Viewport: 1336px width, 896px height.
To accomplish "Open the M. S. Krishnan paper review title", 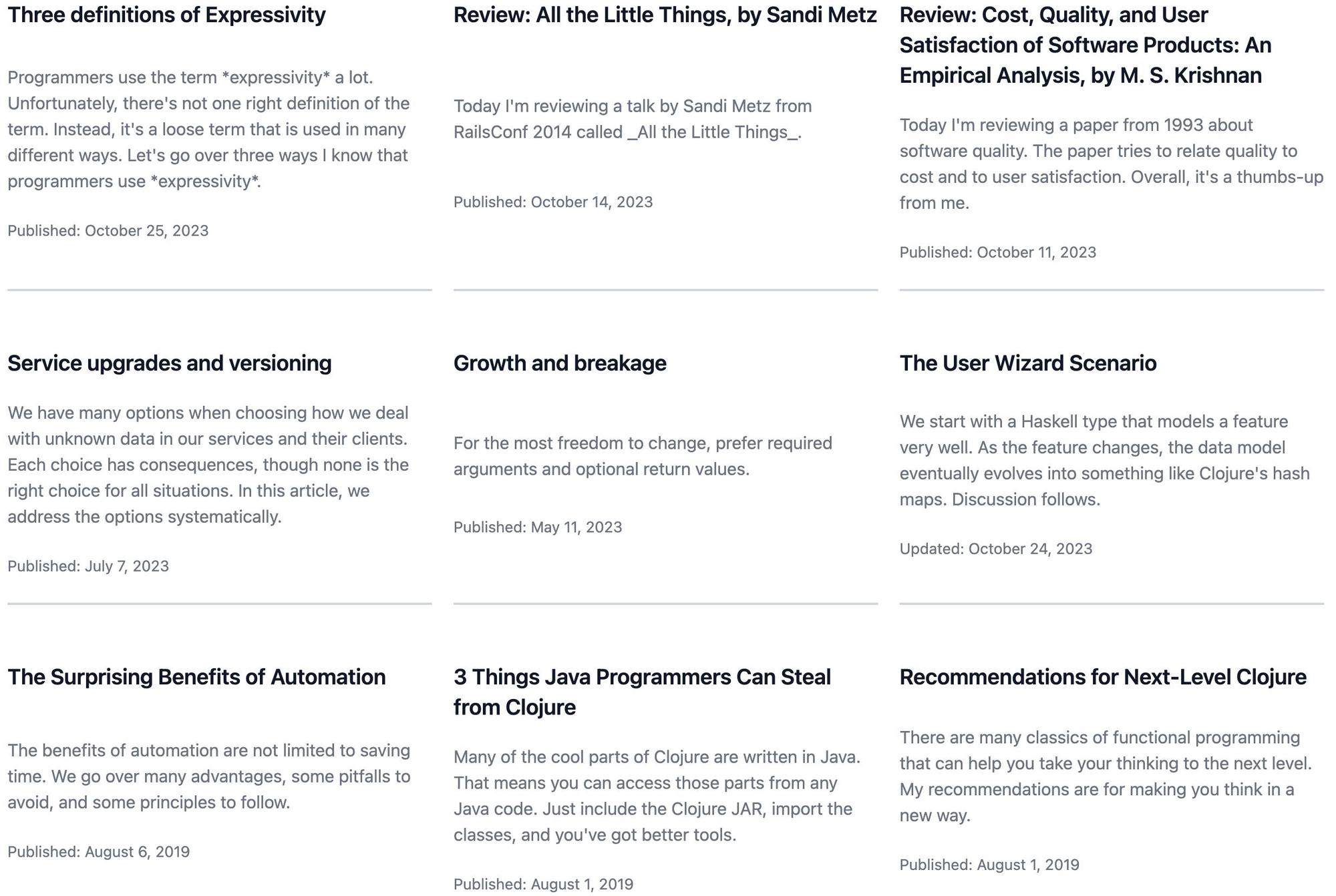I will 1085,45.
